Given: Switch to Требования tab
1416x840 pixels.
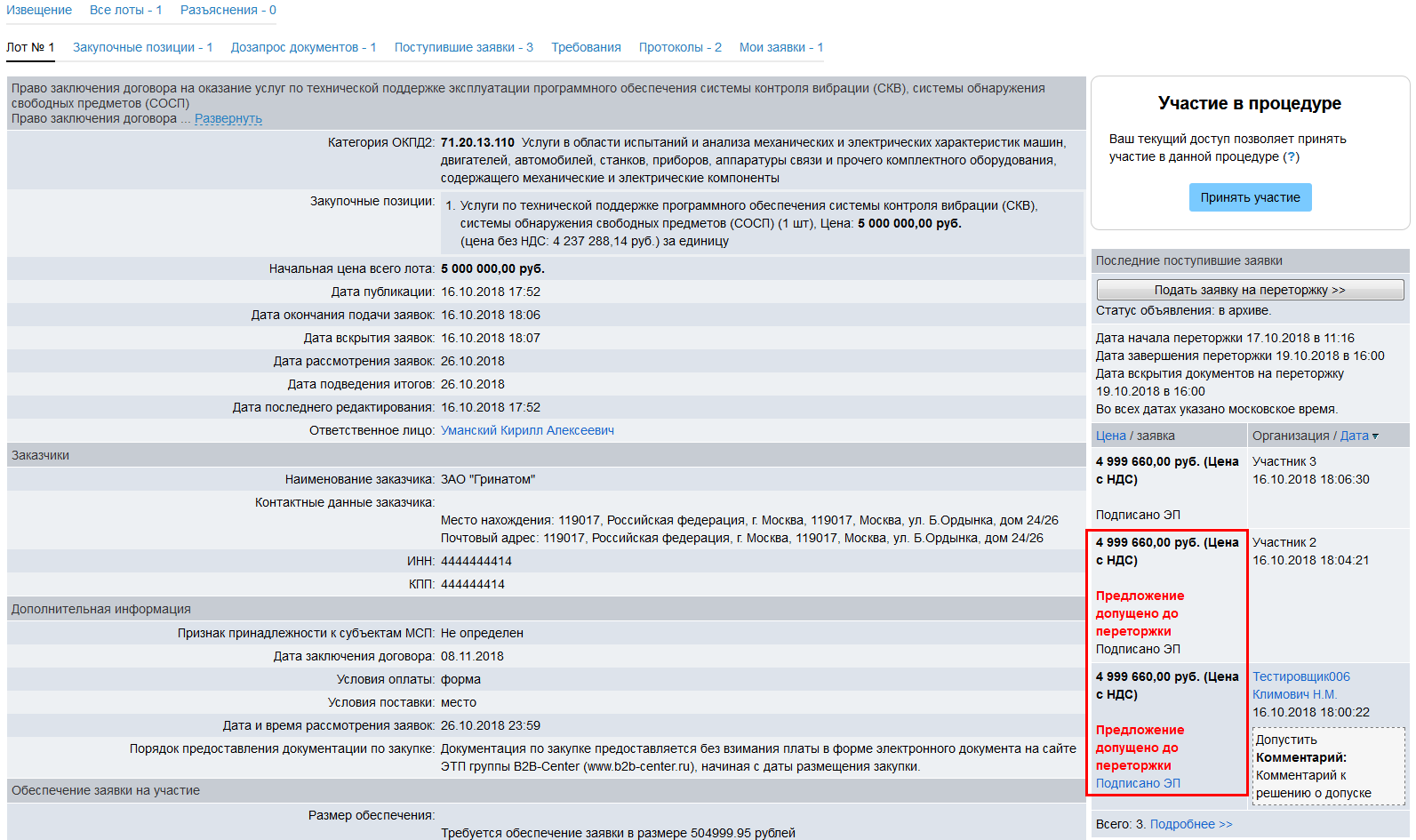Looking at the screenshot, I should click(586, 47).
